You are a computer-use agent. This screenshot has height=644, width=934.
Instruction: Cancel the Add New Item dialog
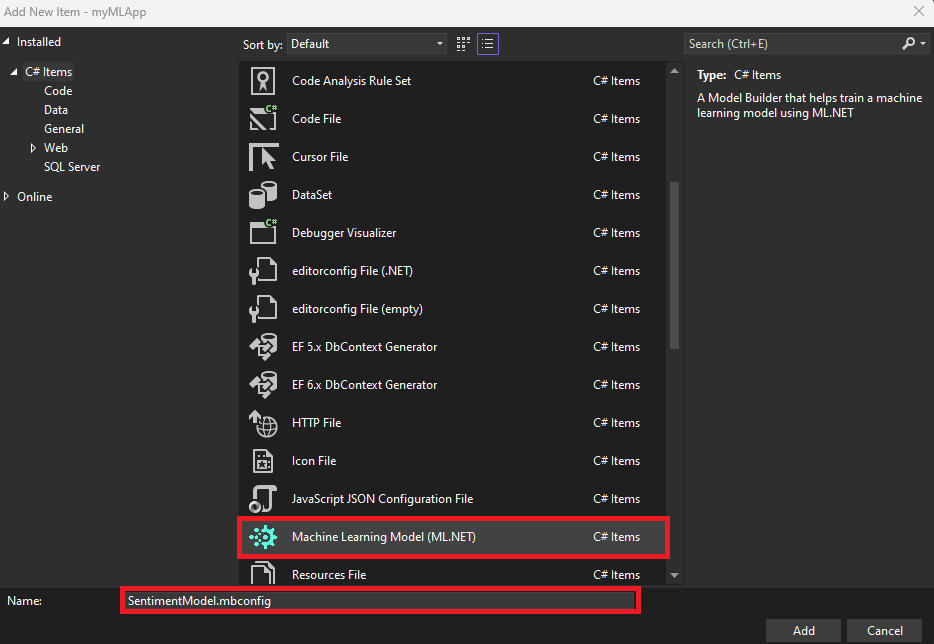pyautogui.click(x=884, y=630)
